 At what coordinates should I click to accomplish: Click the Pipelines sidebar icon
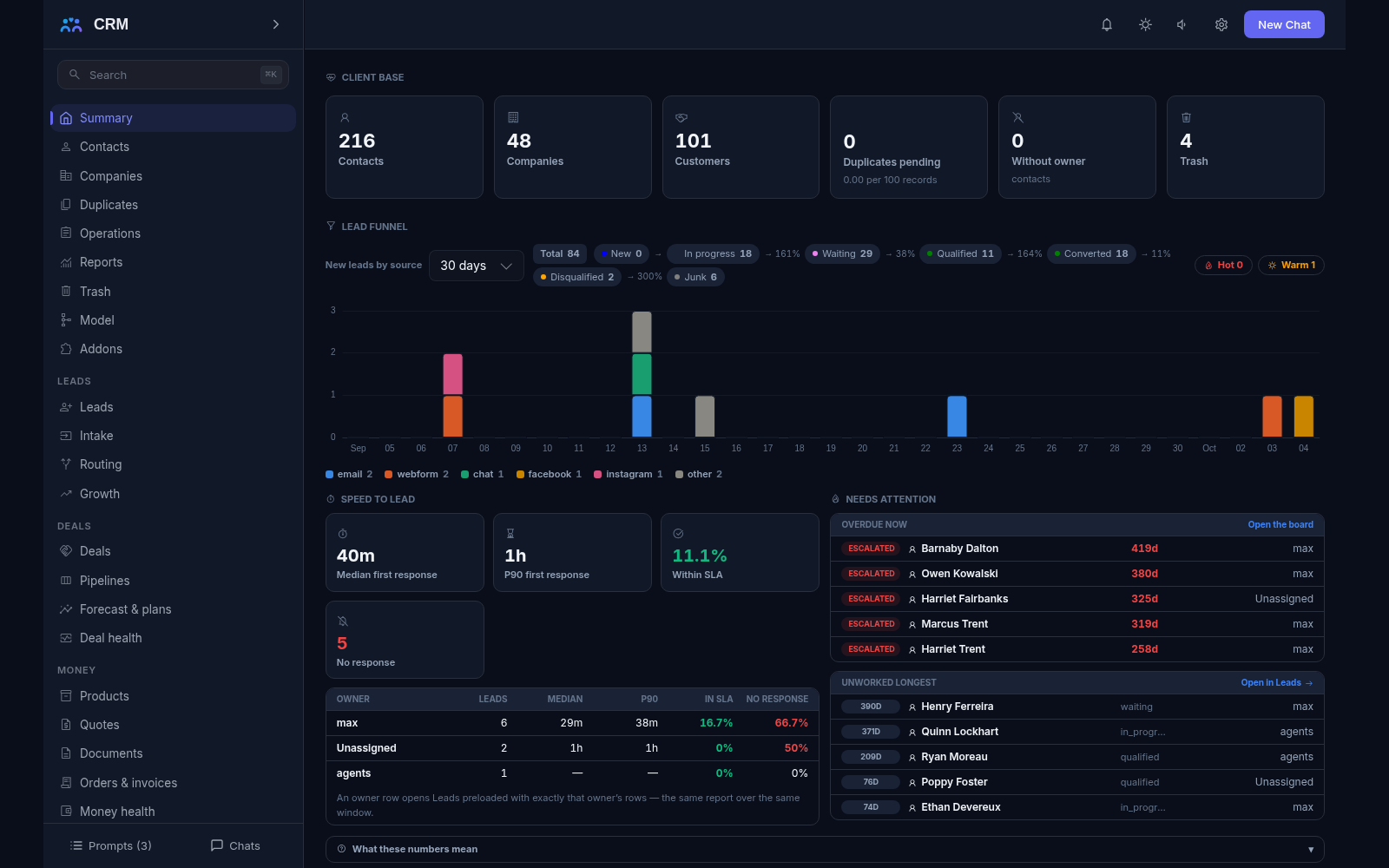pos(66,581)
